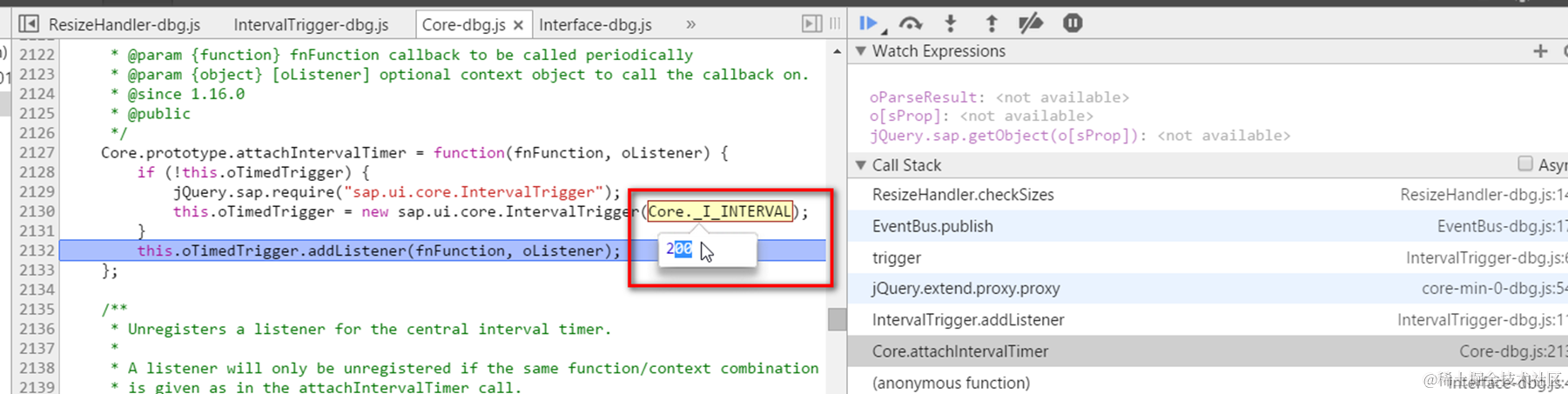Step out of current function

[x=991, y=23]
